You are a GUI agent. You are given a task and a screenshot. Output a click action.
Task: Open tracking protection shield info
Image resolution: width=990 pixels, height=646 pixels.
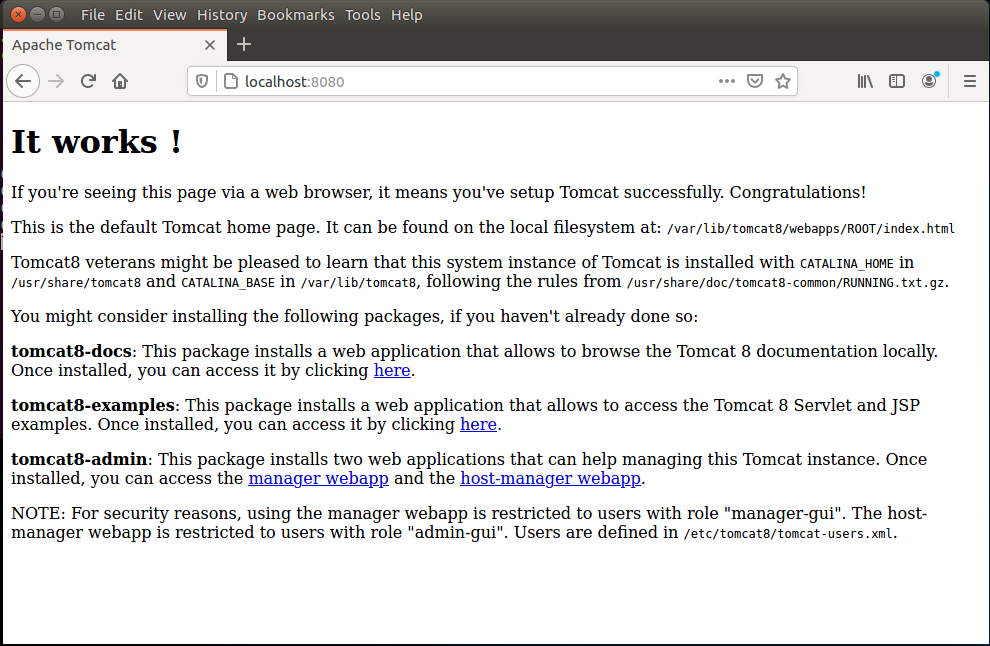[x=202, y=81]
